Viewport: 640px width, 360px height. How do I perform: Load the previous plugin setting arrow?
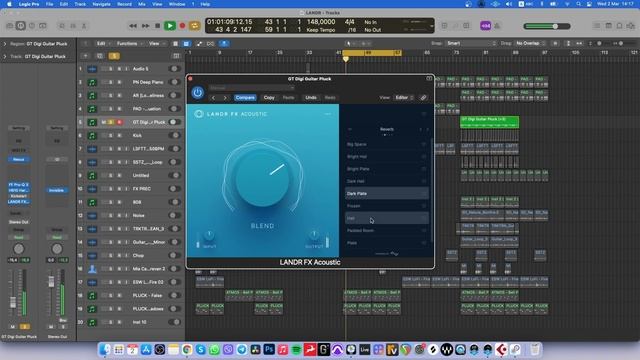click(x=213, y=98)
